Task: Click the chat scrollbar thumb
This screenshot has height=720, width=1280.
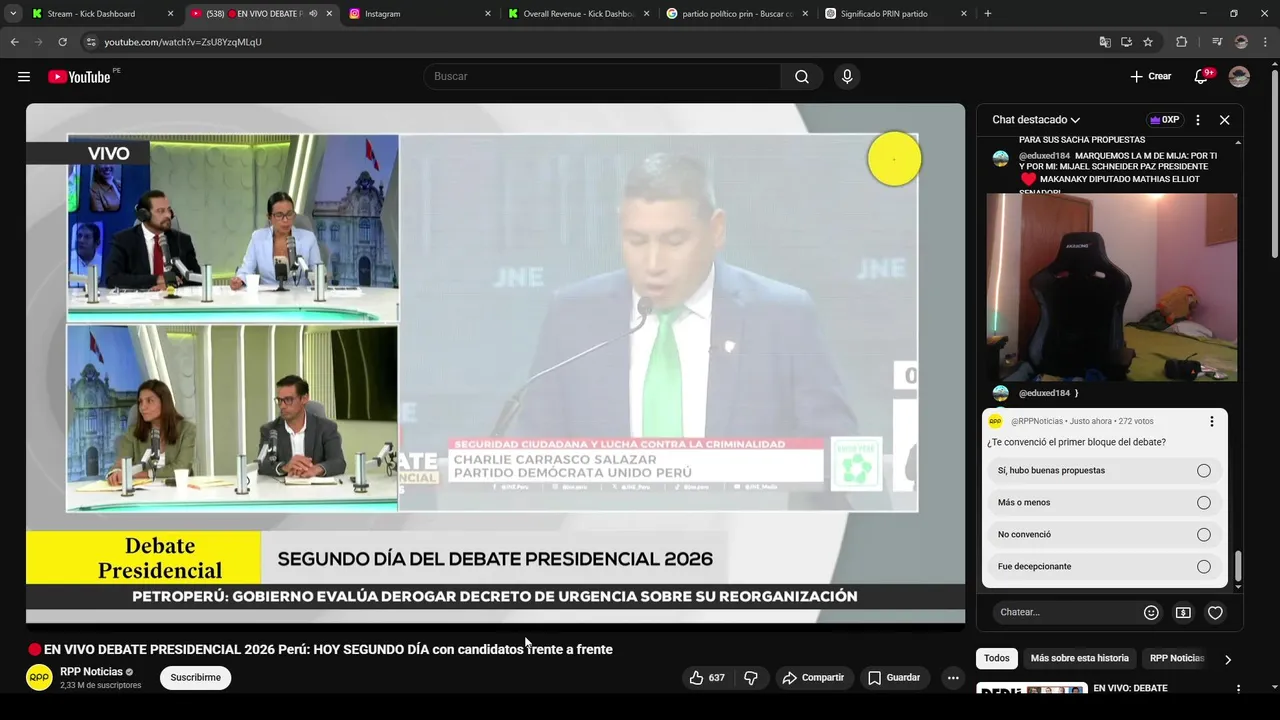Action: [x=1238, y=566]
